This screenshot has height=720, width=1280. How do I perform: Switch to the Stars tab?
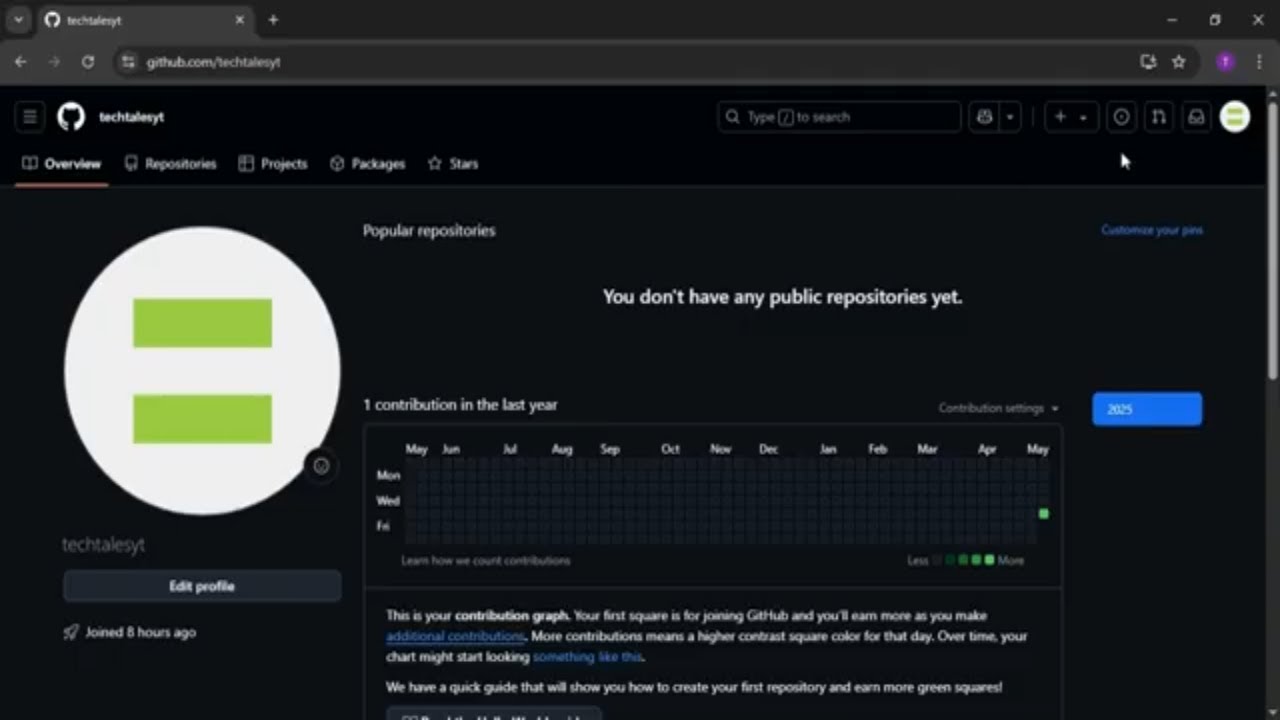453,164
